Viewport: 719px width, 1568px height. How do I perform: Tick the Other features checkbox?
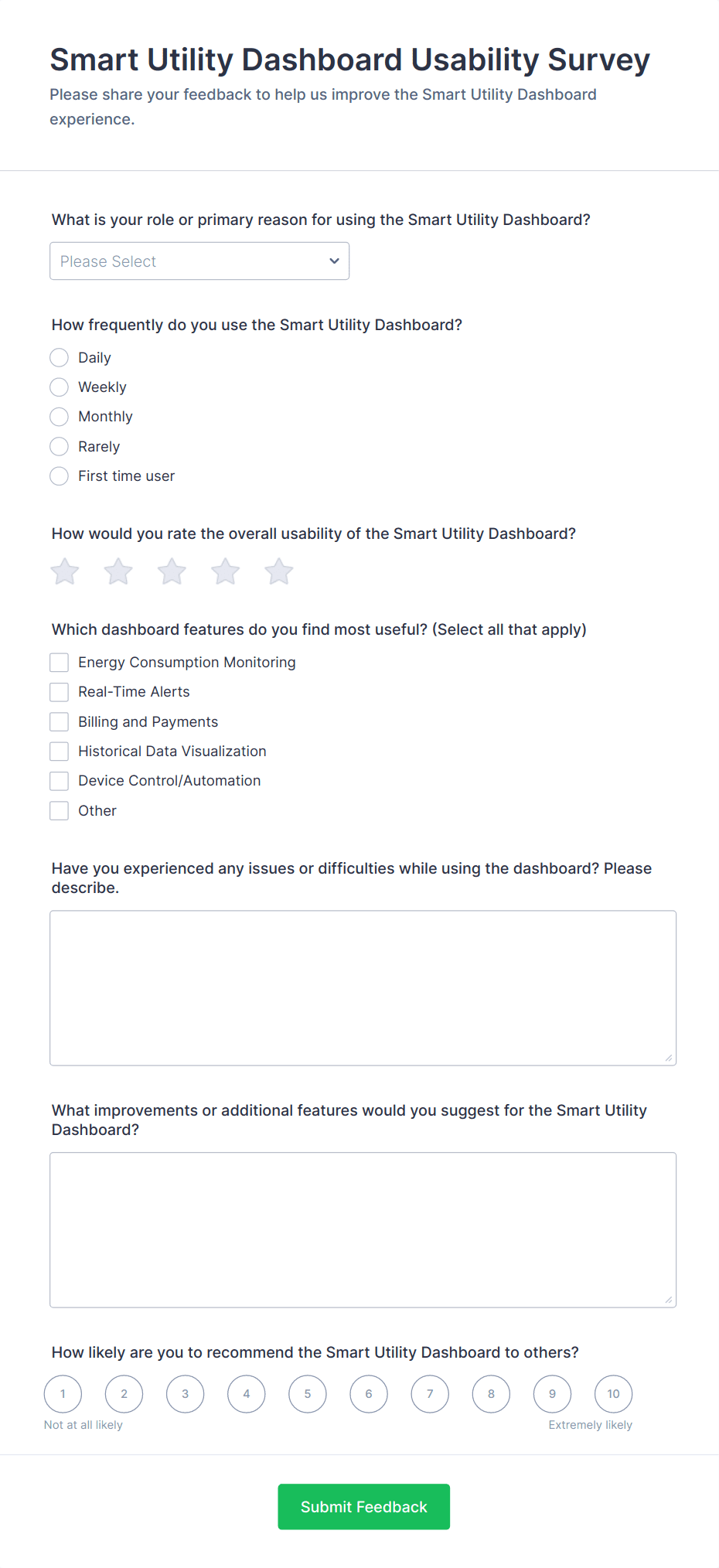point(59,810)
